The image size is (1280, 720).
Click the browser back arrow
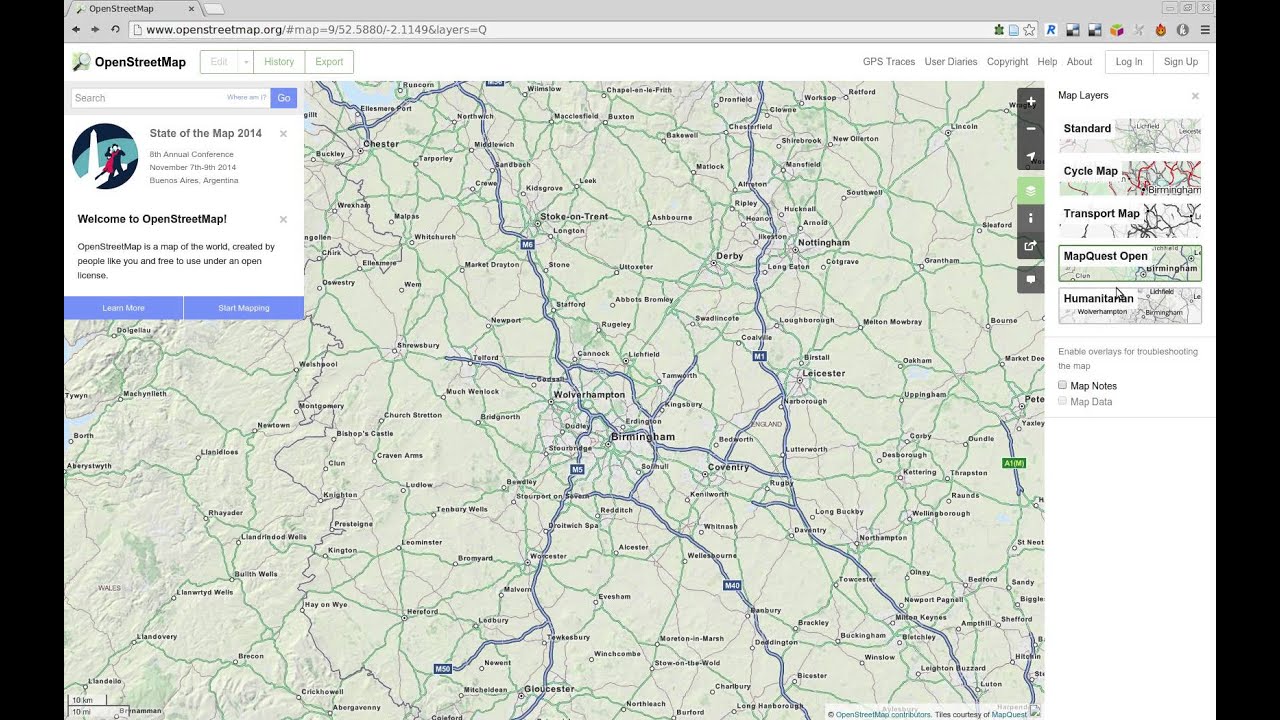coord(76,30)
